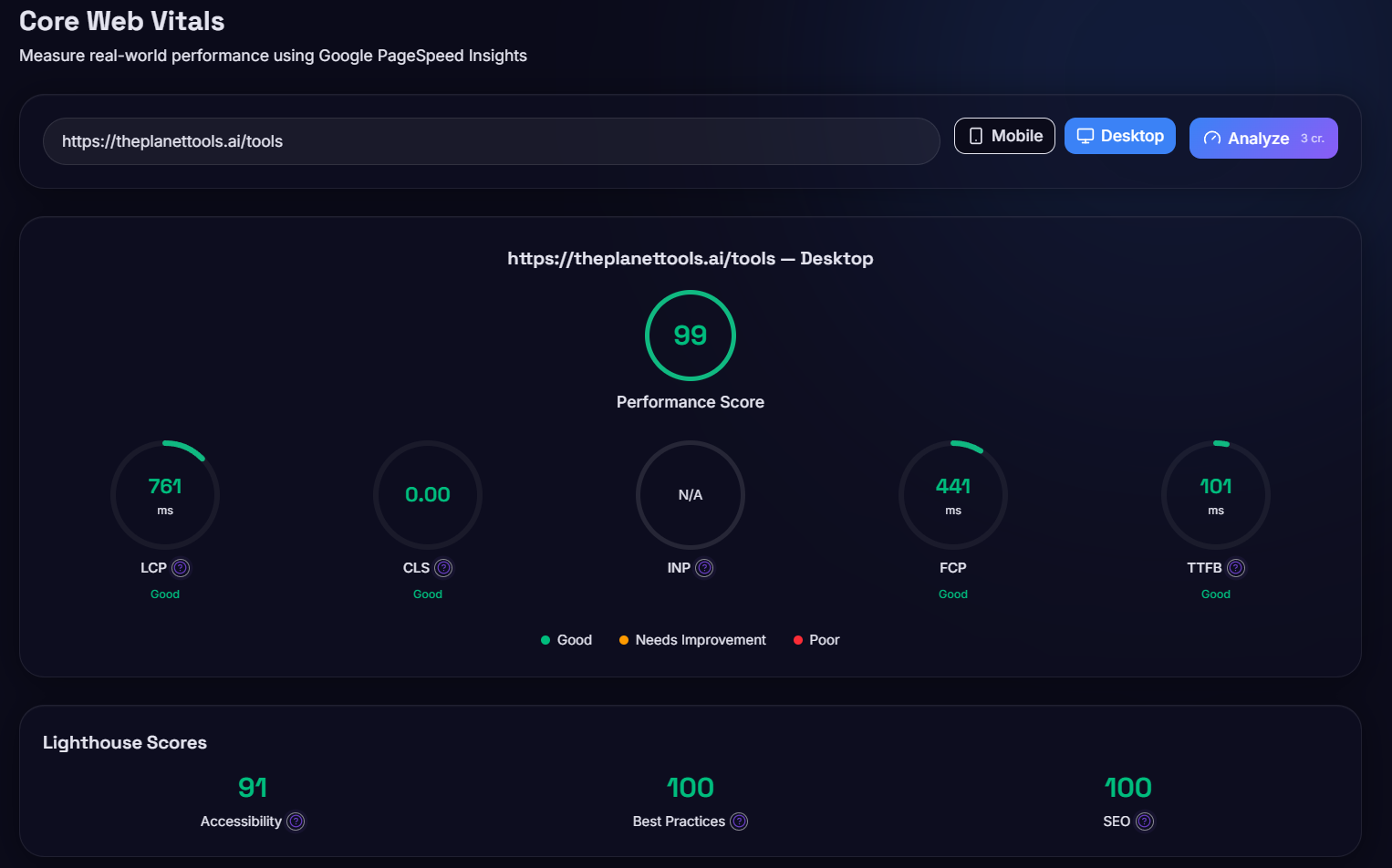Open the CLS help icon
The width and height of the screenshot is (1392, 868).
coord(443,567)
